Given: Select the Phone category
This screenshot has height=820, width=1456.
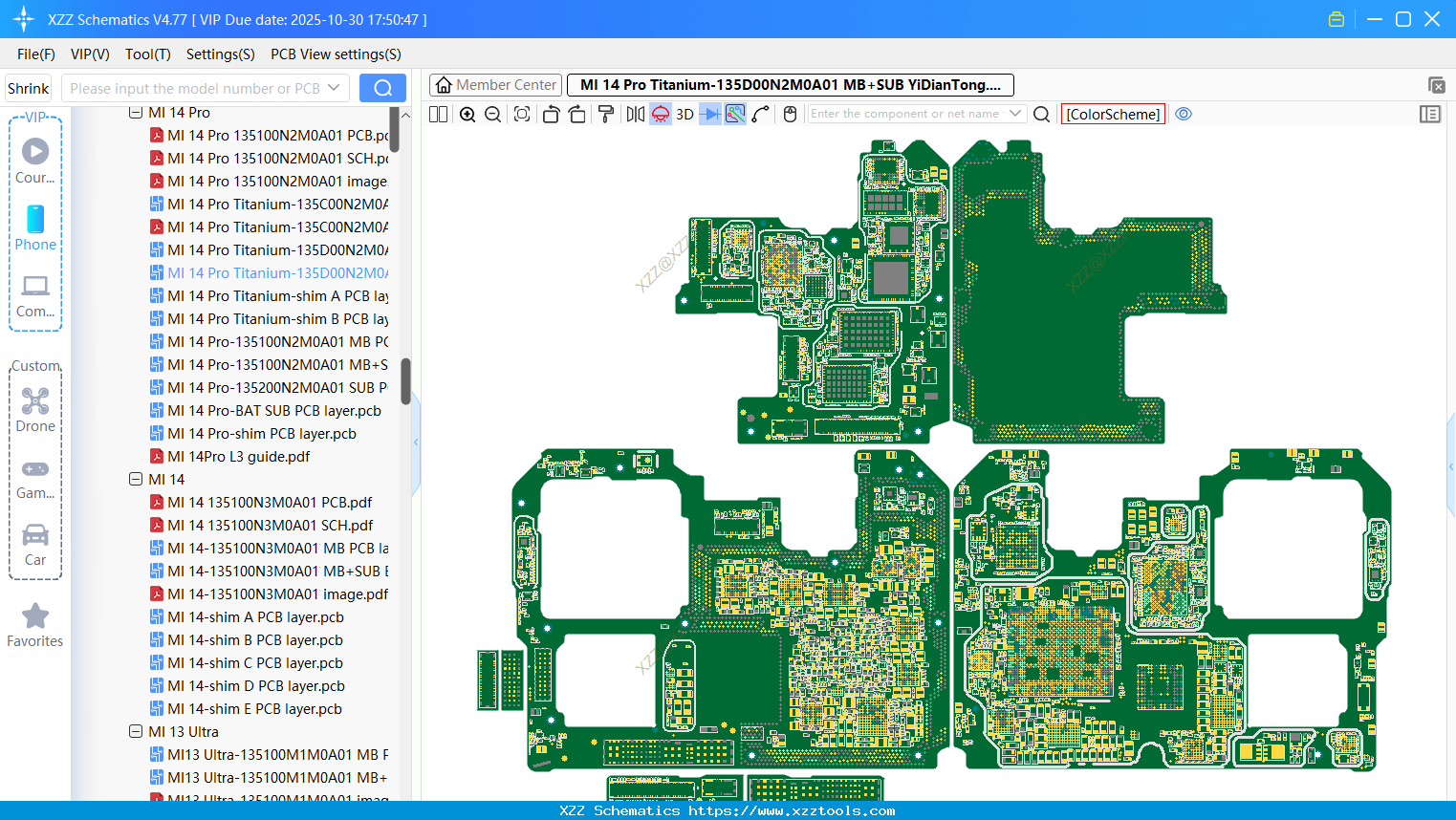Looking at the screenshot, I should [x=35, y=228].
